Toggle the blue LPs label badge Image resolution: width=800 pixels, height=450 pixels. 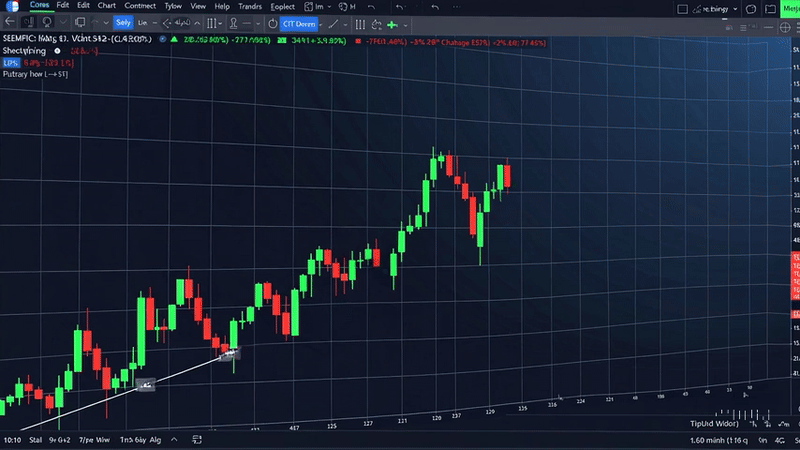tap(11, 62)
